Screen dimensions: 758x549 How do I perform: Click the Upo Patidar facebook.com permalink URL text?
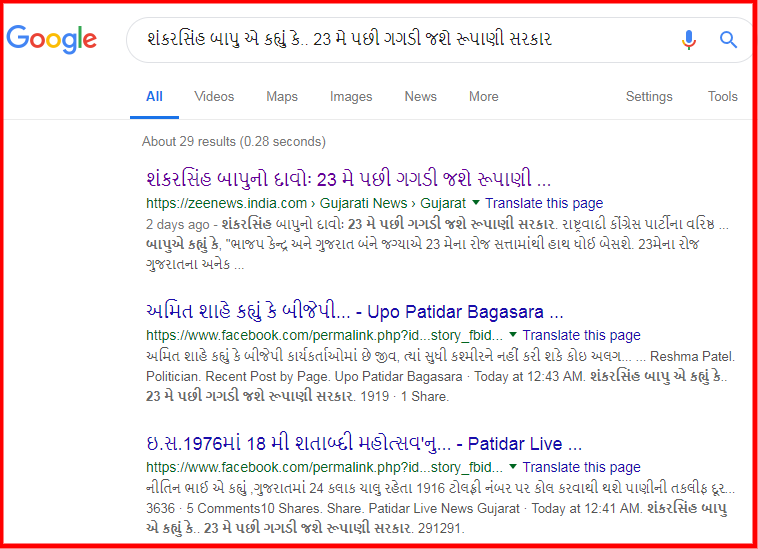tap(324, 335)
